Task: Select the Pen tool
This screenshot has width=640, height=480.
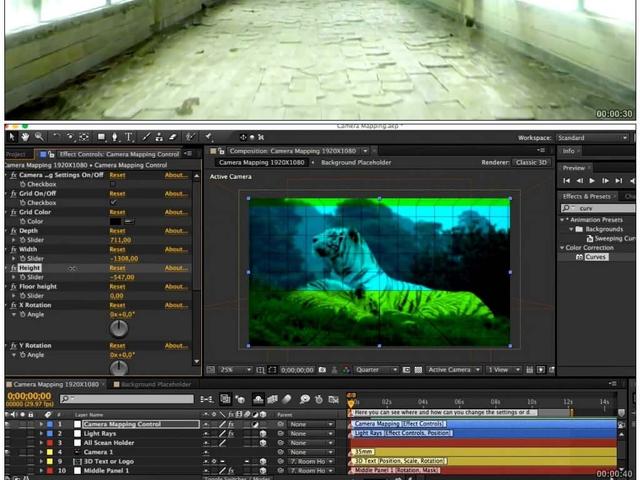Action: click(x=115, y=137)
